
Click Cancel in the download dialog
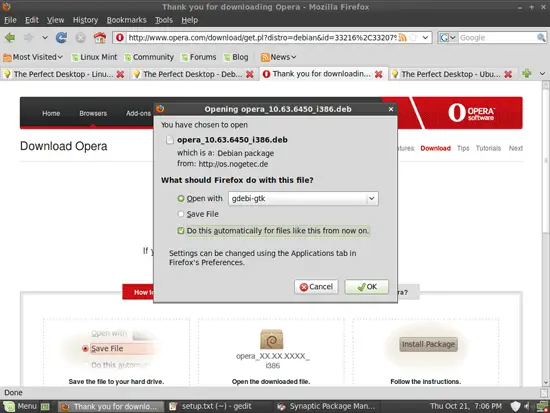pyautogui.click(x=316, y=287)
